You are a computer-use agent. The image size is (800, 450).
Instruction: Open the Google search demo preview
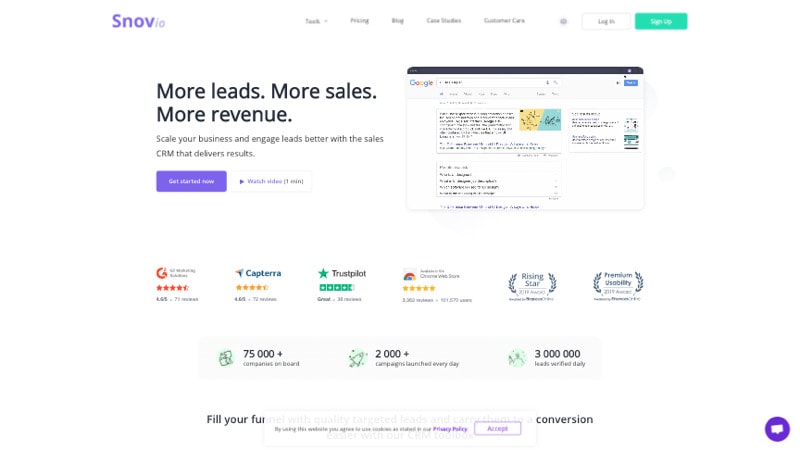coord(525,138)
